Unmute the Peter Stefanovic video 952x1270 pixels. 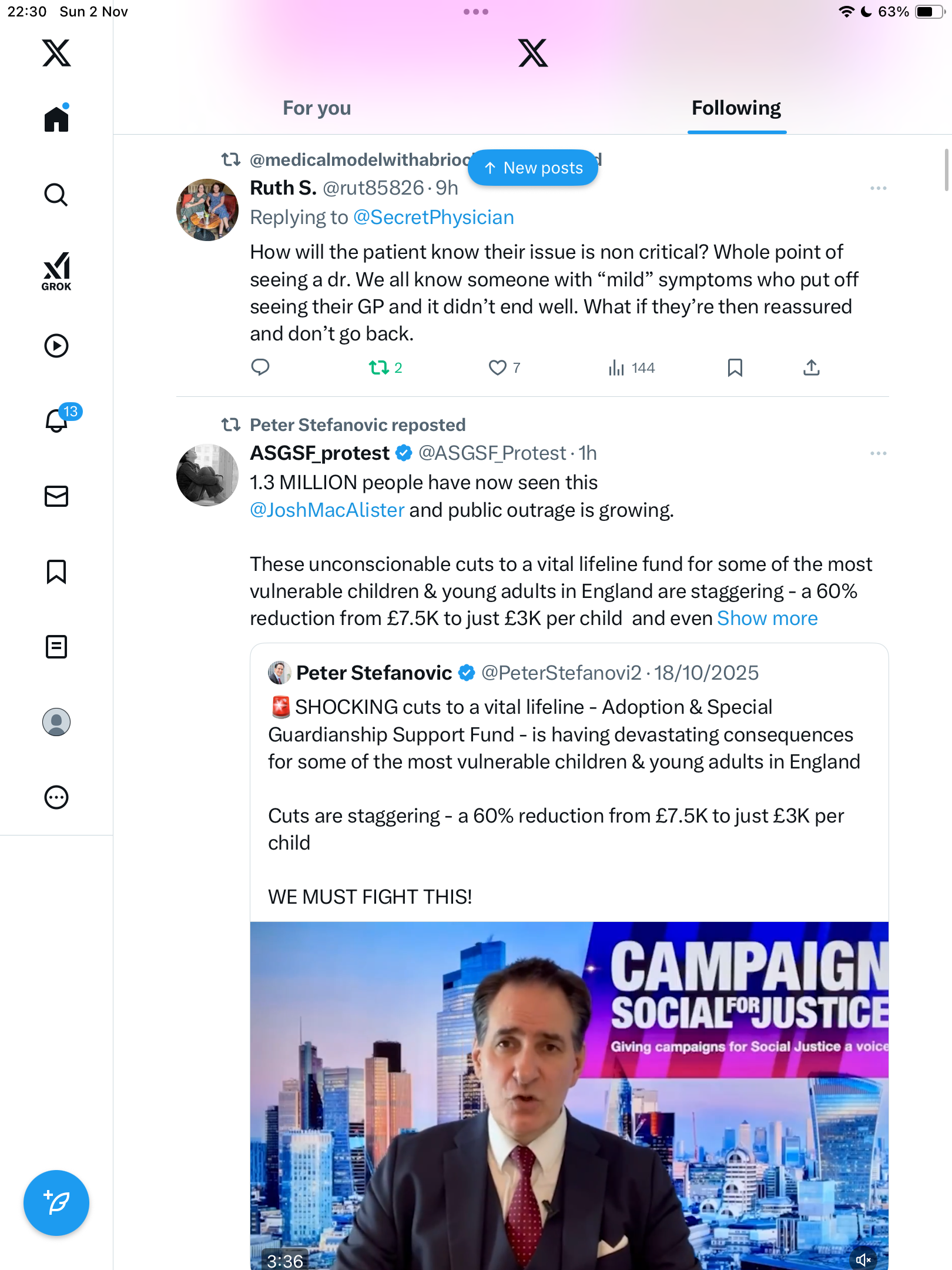coord(863,1259)
